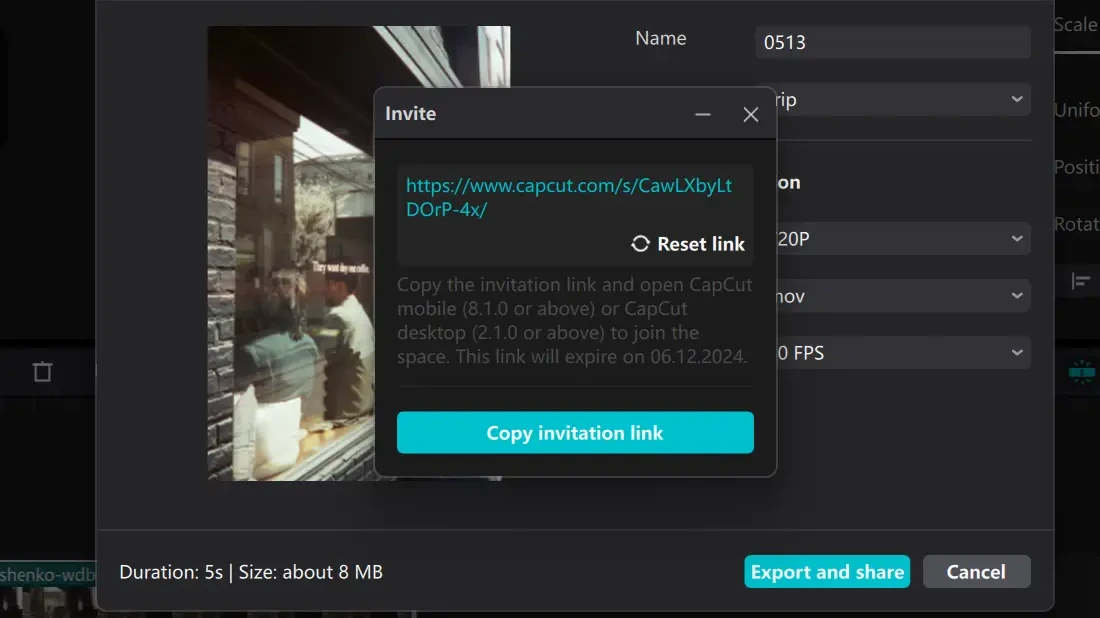
Task: Select the shenko-wdb clip on the timeline
Action: tap(47, 576)
